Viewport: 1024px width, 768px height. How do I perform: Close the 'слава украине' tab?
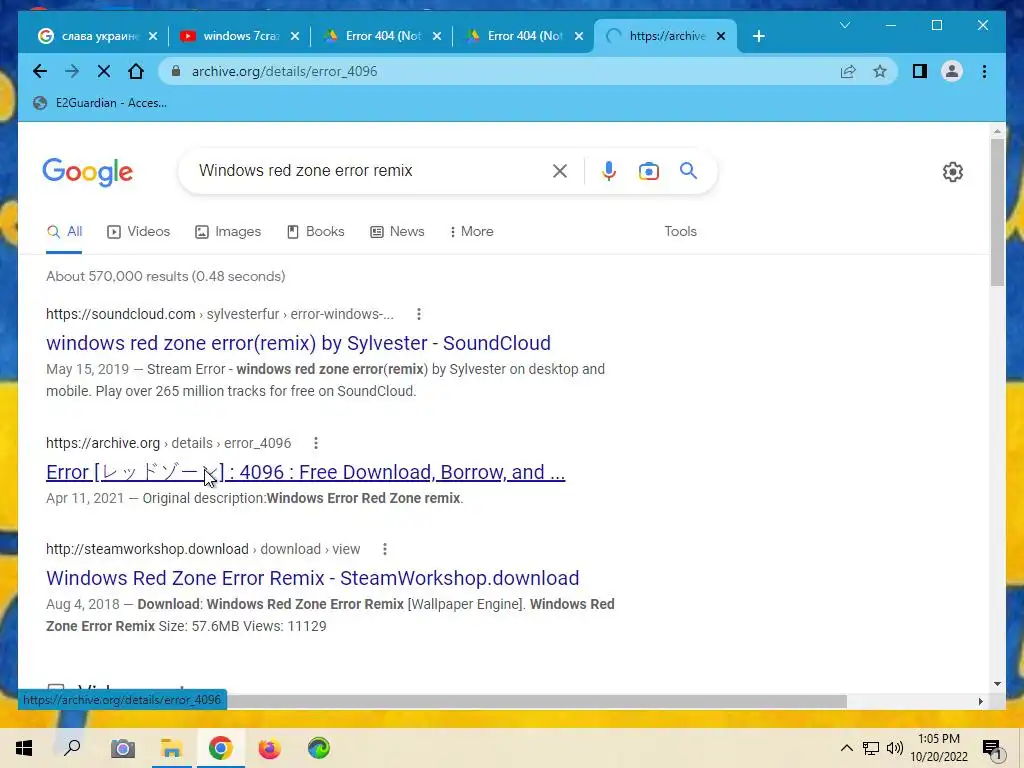(x=153, y=37)
